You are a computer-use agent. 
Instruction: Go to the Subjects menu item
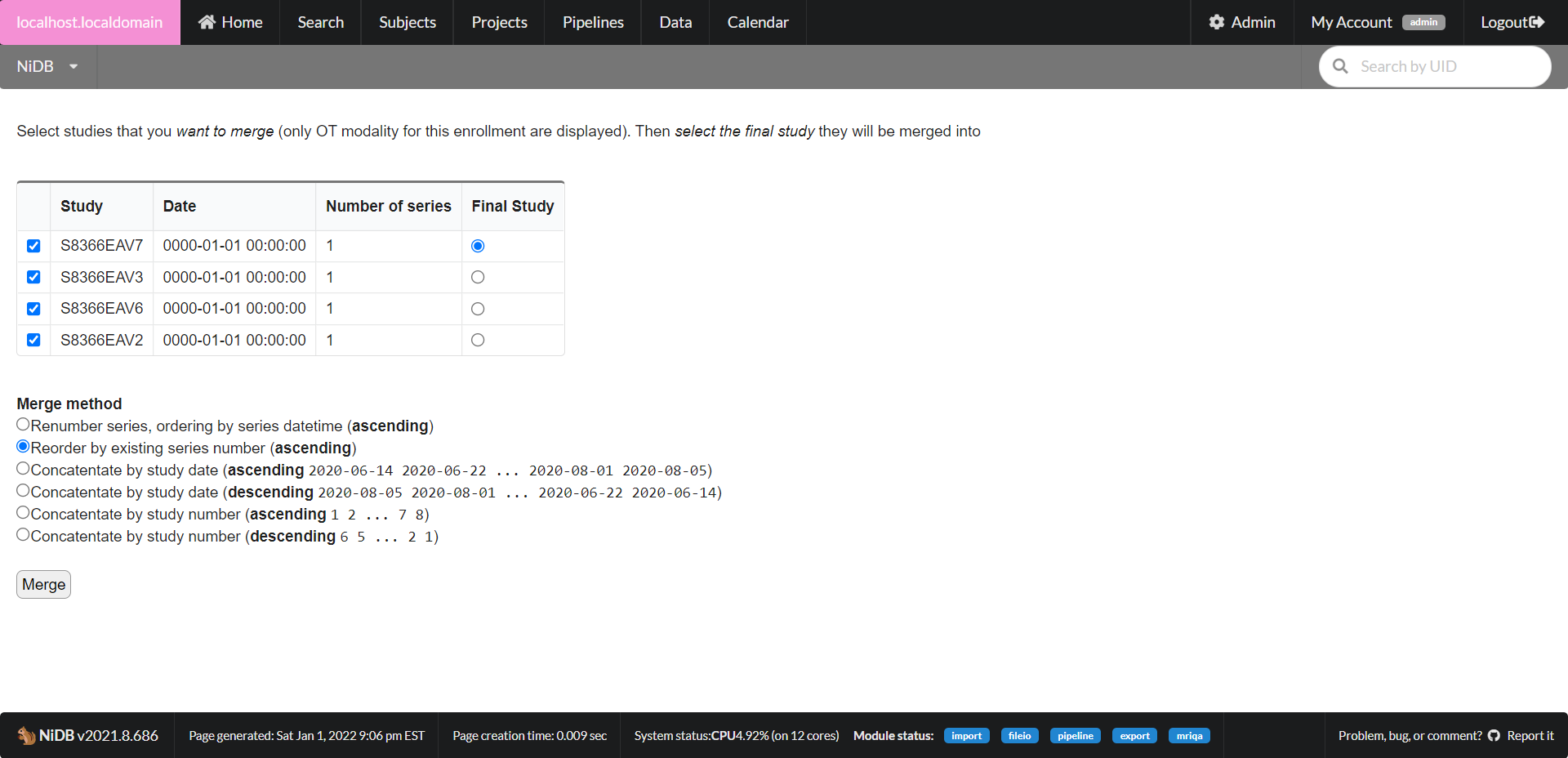point(407,22)
